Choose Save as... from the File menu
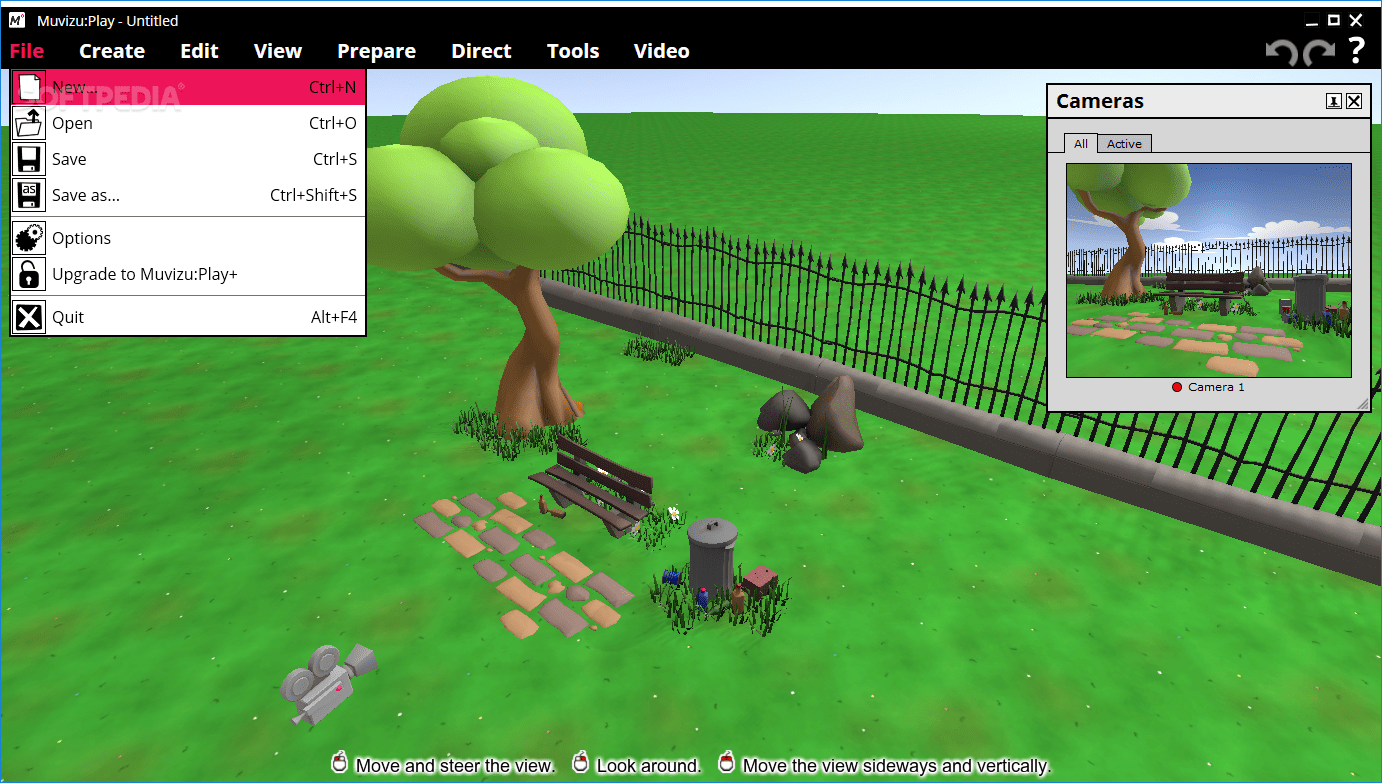The width and height of the screenshot is (1382, 783). [x=188, y=195]
